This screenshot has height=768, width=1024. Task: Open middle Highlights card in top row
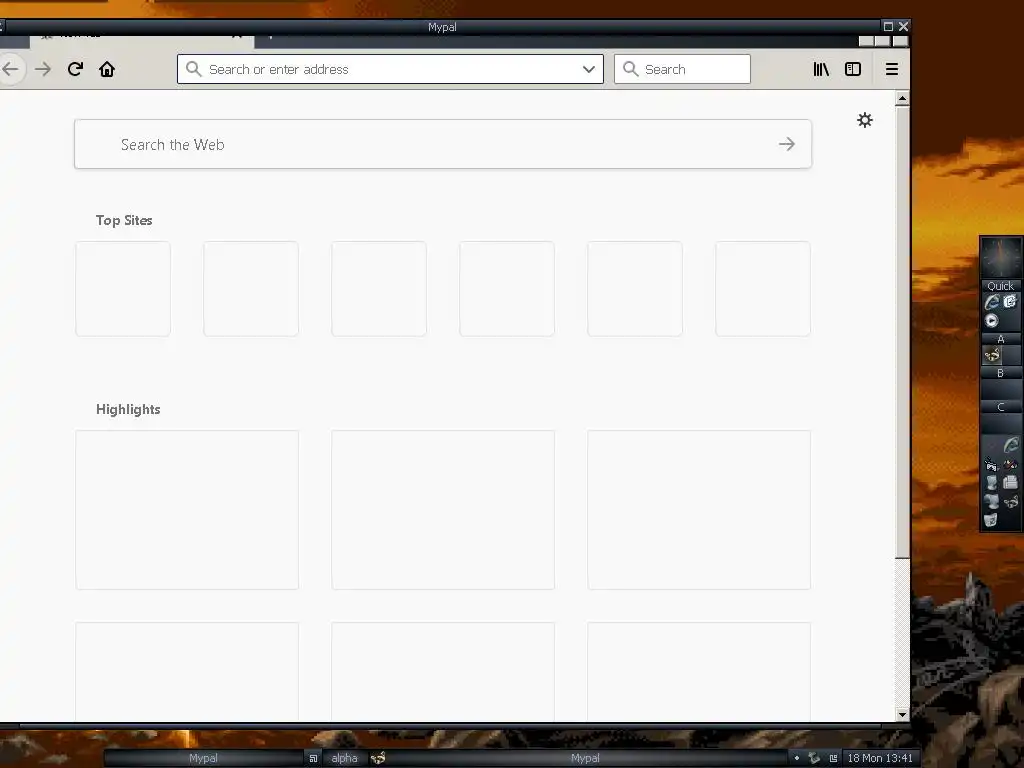click(x=443, y=510)
